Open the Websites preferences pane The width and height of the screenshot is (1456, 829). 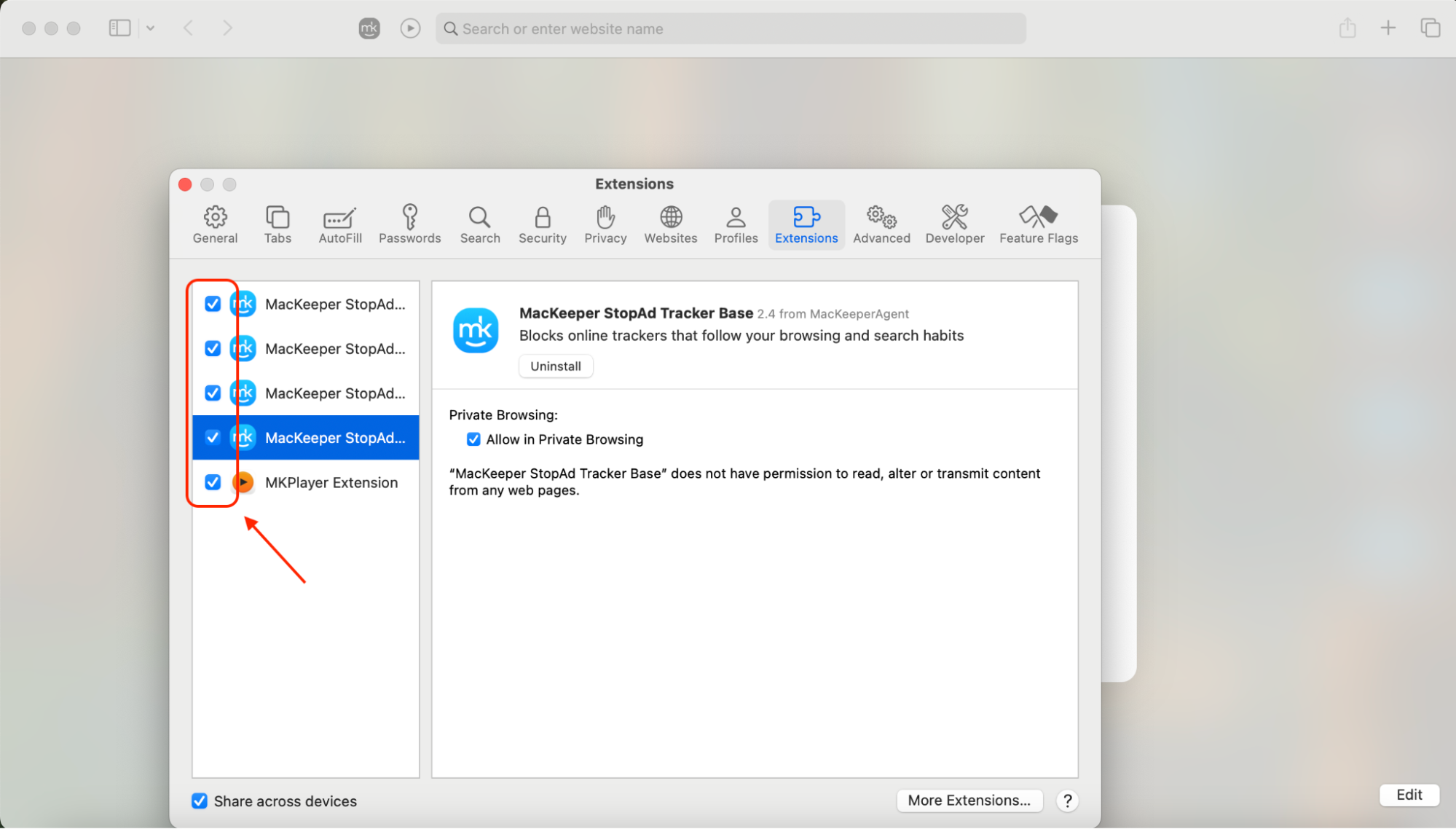pos(669,224)
